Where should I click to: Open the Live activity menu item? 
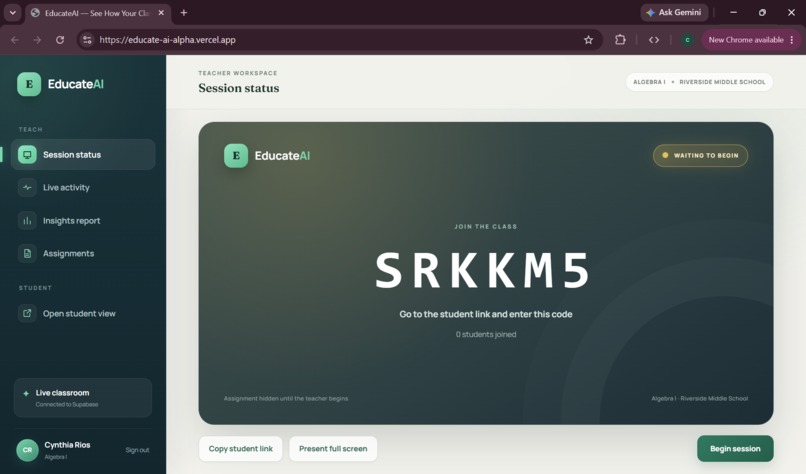click(x=83, y=188)
